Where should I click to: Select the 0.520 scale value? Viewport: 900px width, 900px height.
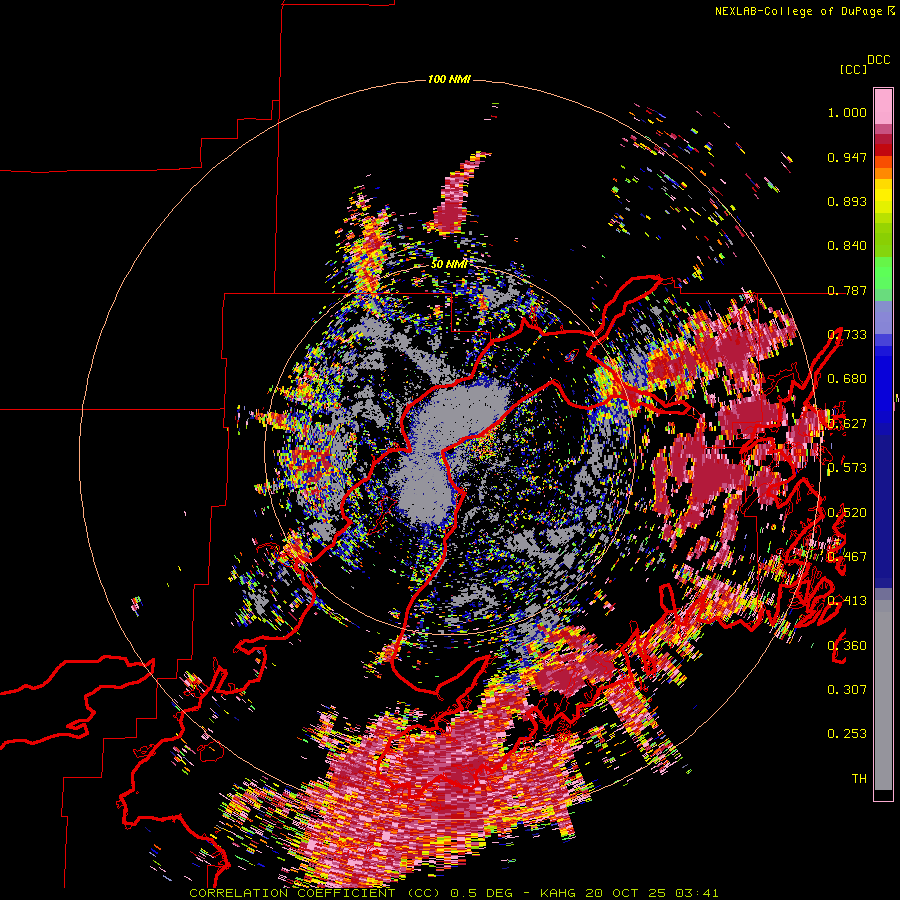847,513
